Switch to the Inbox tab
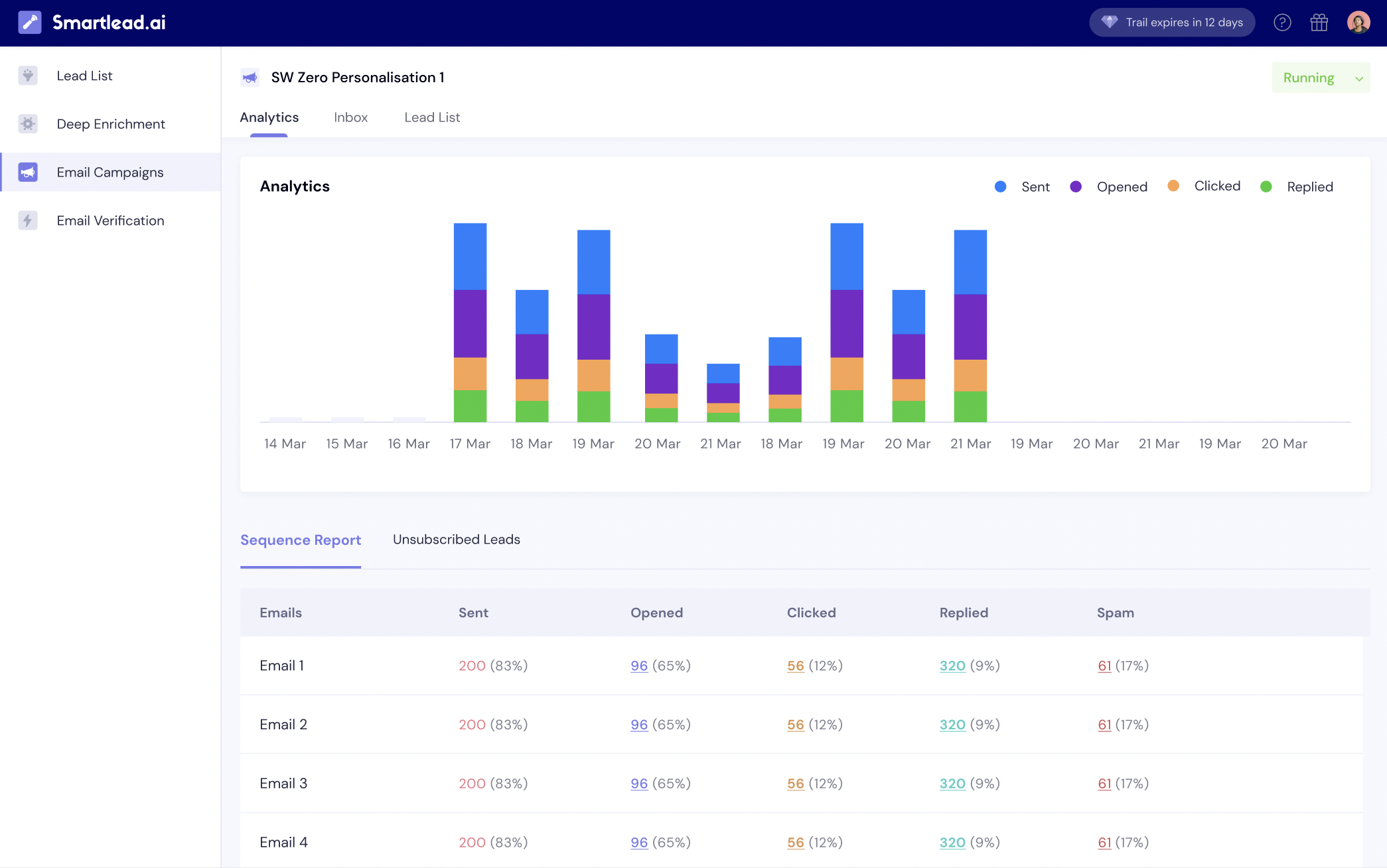Viewport: 1387px width, 868px height. 350,117
